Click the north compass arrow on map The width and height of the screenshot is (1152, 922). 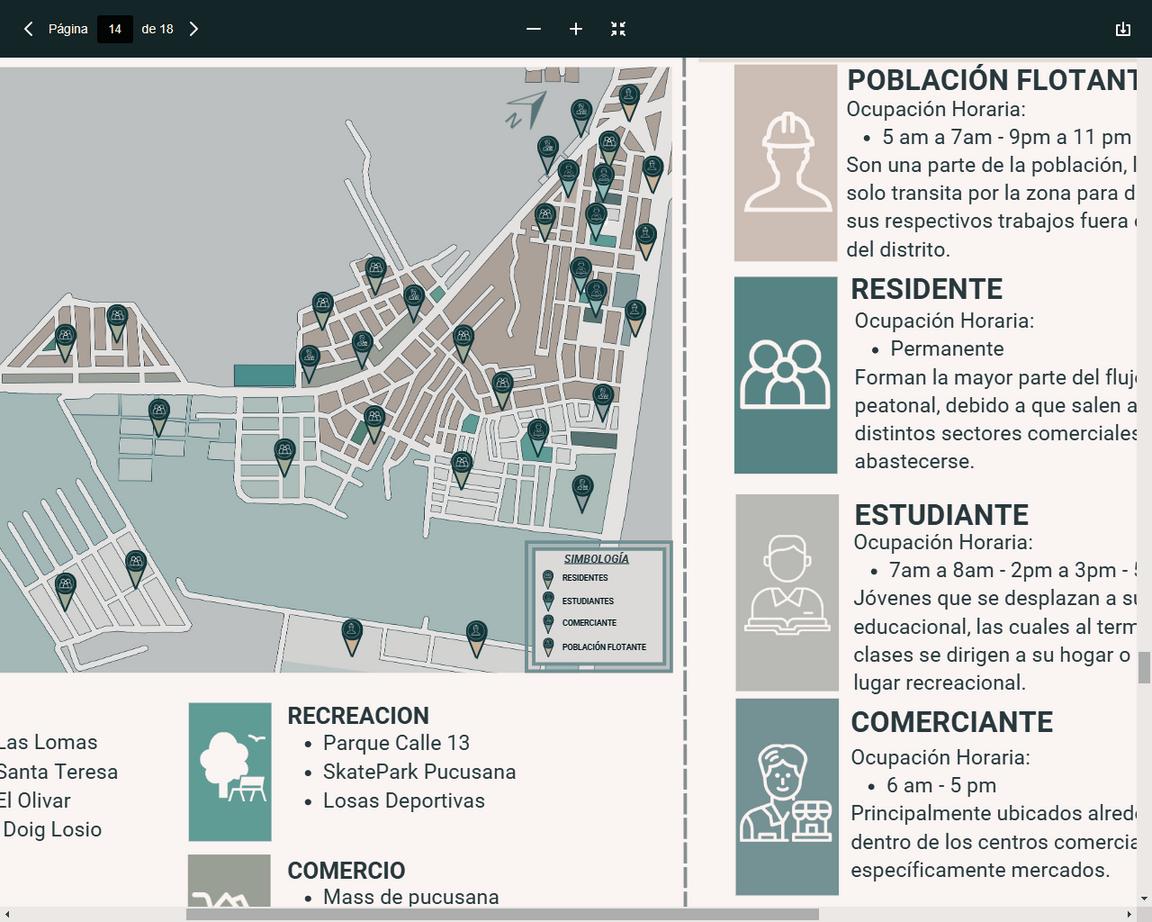[526, 110]
